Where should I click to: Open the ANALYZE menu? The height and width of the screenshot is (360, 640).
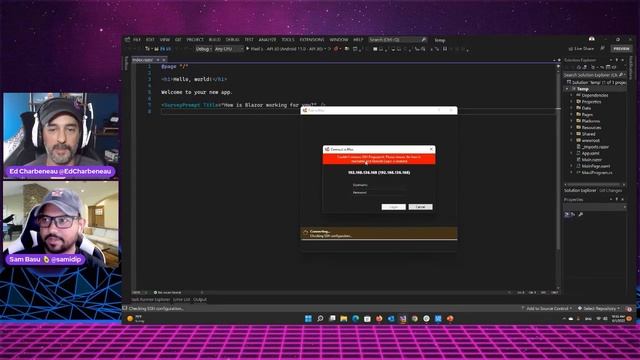pyautogui.click(x=268, y=40)
